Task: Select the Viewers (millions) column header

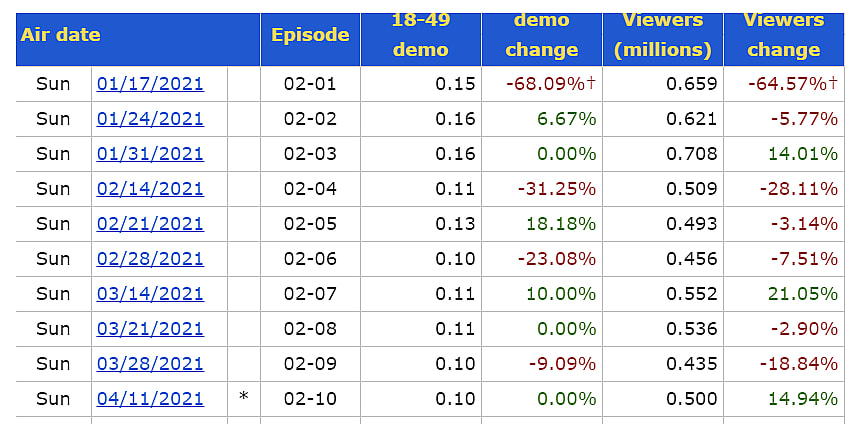Action: coord(663,34)
